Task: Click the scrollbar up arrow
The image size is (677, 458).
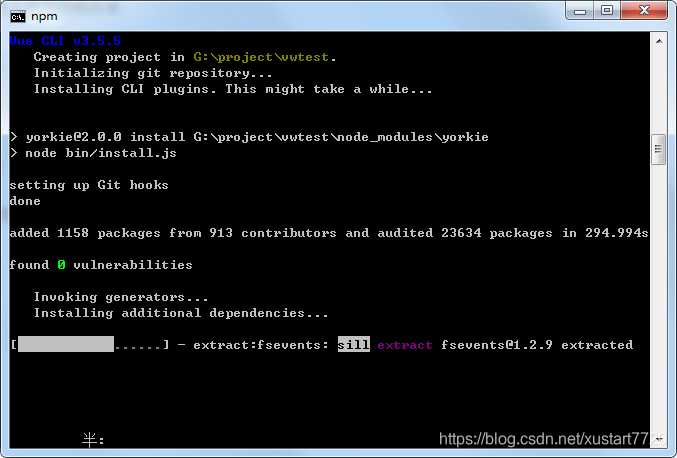Action: (x=659, y=41)
